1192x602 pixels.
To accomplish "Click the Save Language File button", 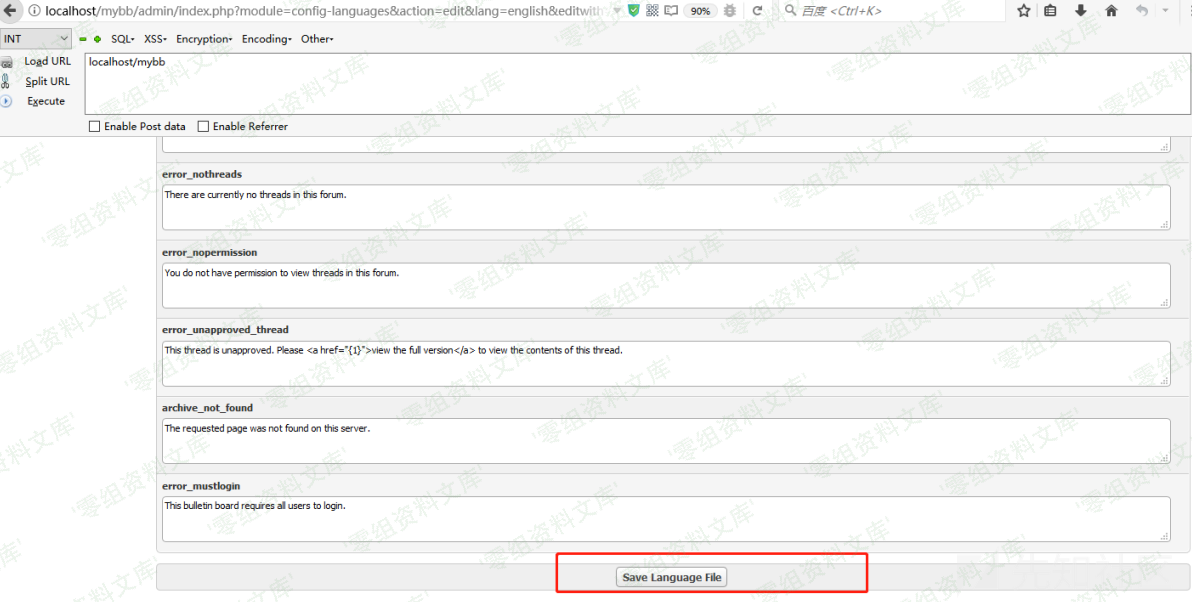I will point(672,577).
